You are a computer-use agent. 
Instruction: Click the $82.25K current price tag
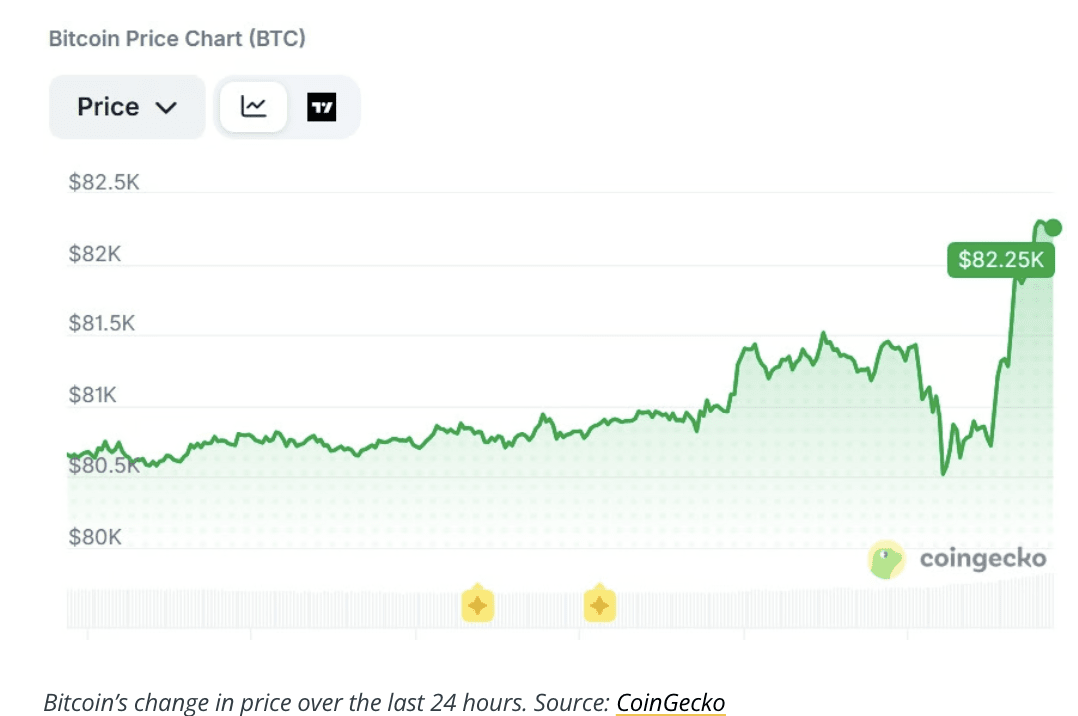(x=1000, y=260)
